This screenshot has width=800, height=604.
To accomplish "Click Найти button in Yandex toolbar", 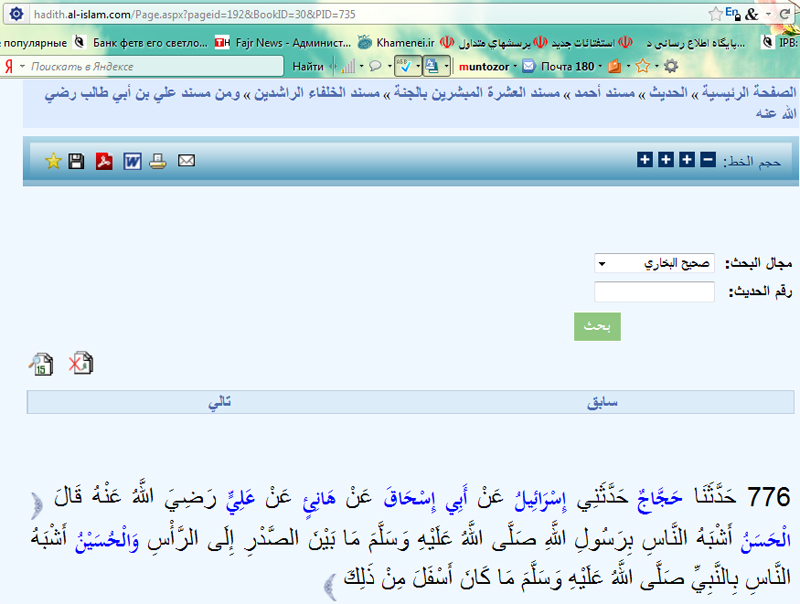I will [308, 66].
